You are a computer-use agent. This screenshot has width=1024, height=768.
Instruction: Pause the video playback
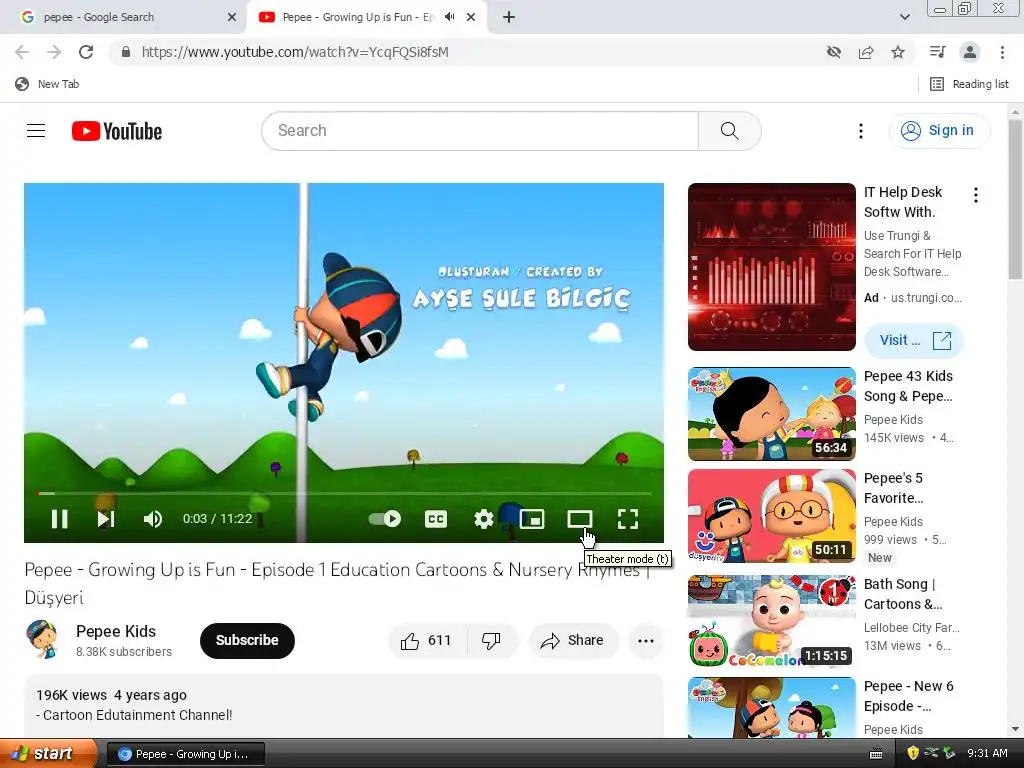click(59, 519)
